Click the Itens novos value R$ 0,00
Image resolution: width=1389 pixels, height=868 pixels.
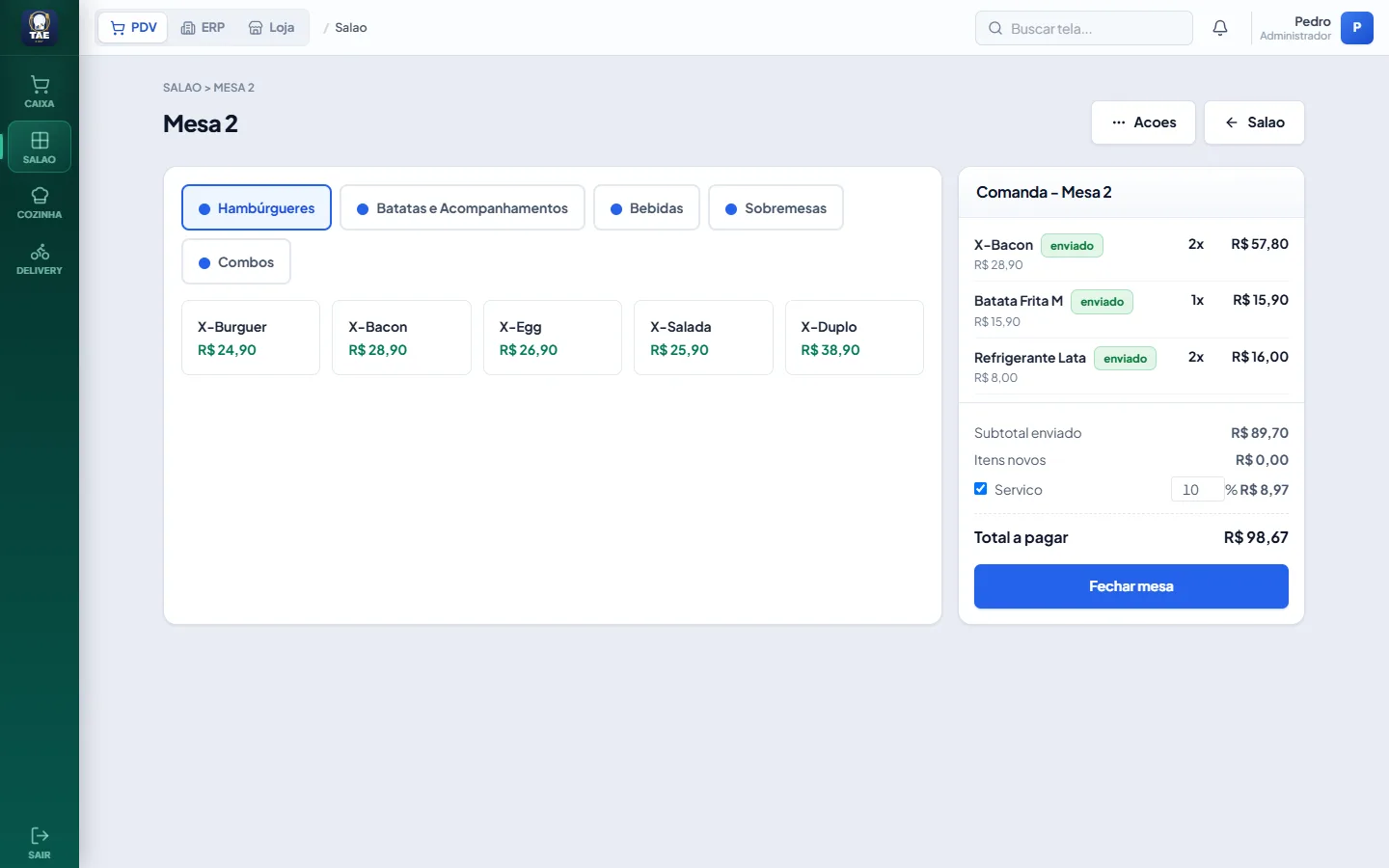point(1262,460)
